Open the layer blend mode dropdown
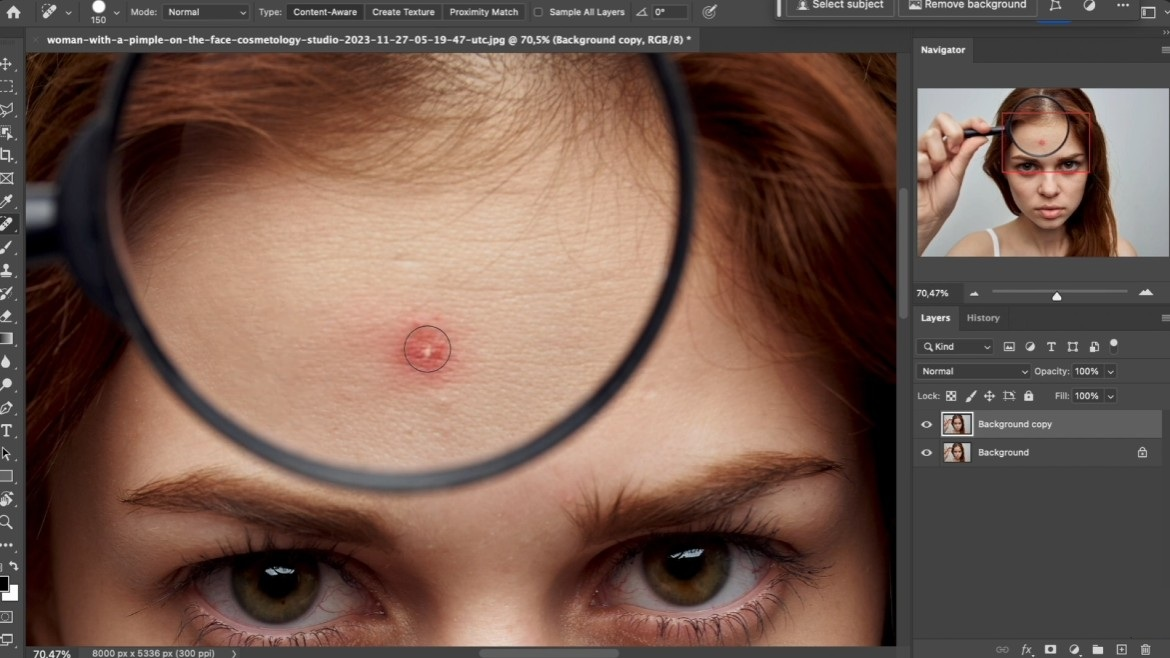Screen dimensions: 1170x658 pos(973,372)
